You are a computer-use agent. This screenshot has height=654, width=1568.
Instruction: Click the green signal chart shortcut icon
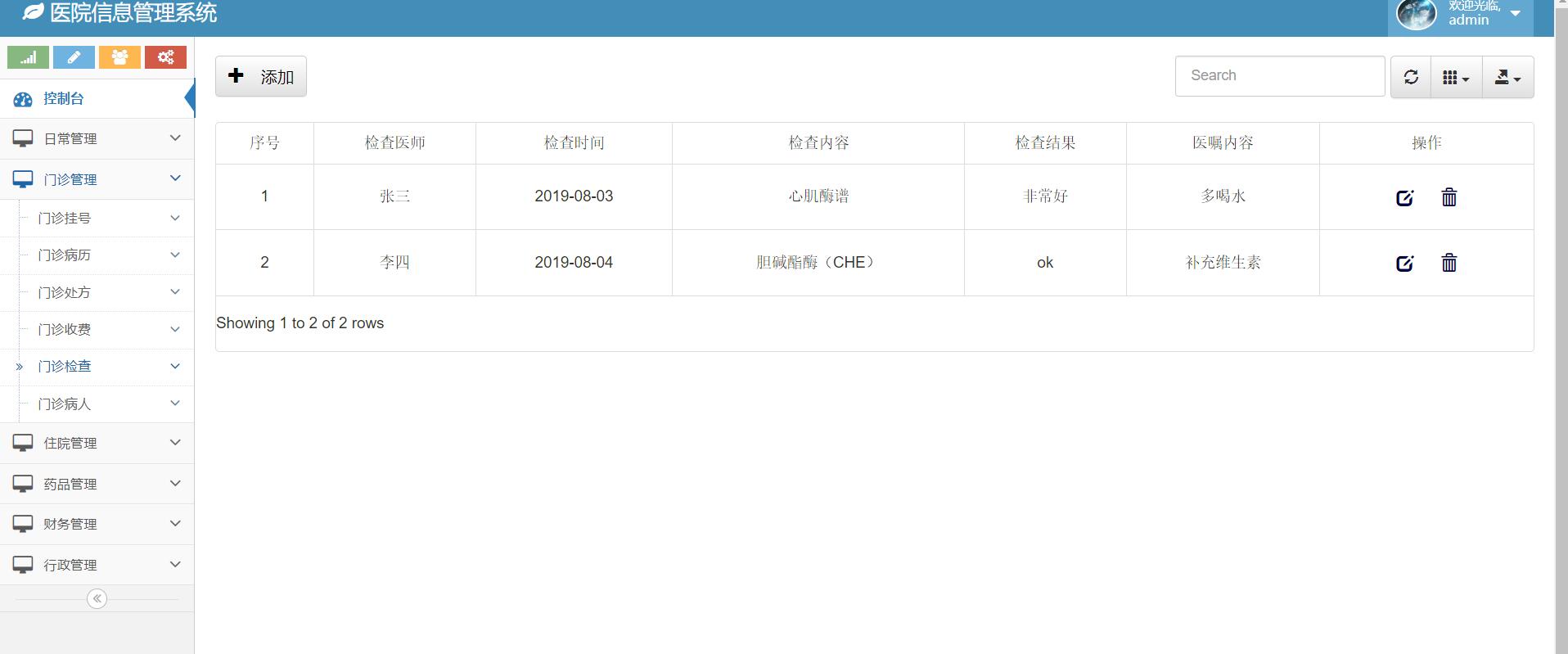pos(28,57)
